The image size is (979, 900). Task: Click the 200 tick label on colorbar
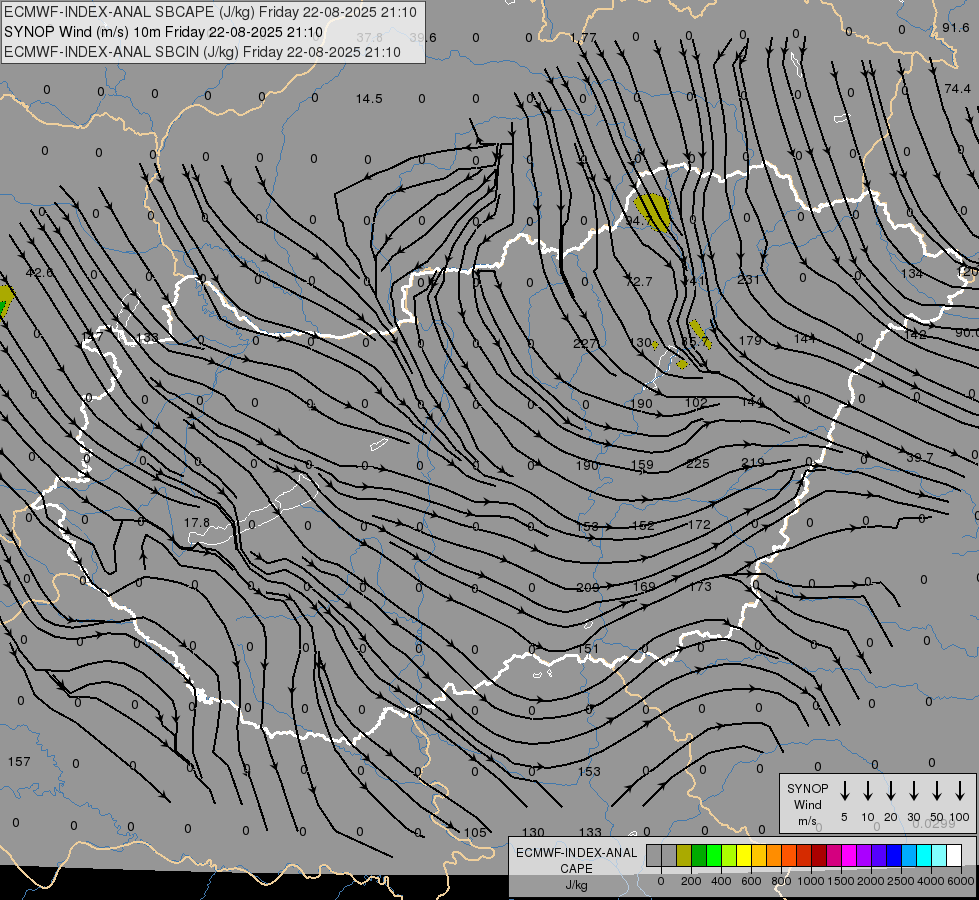[x=691, y=881]
